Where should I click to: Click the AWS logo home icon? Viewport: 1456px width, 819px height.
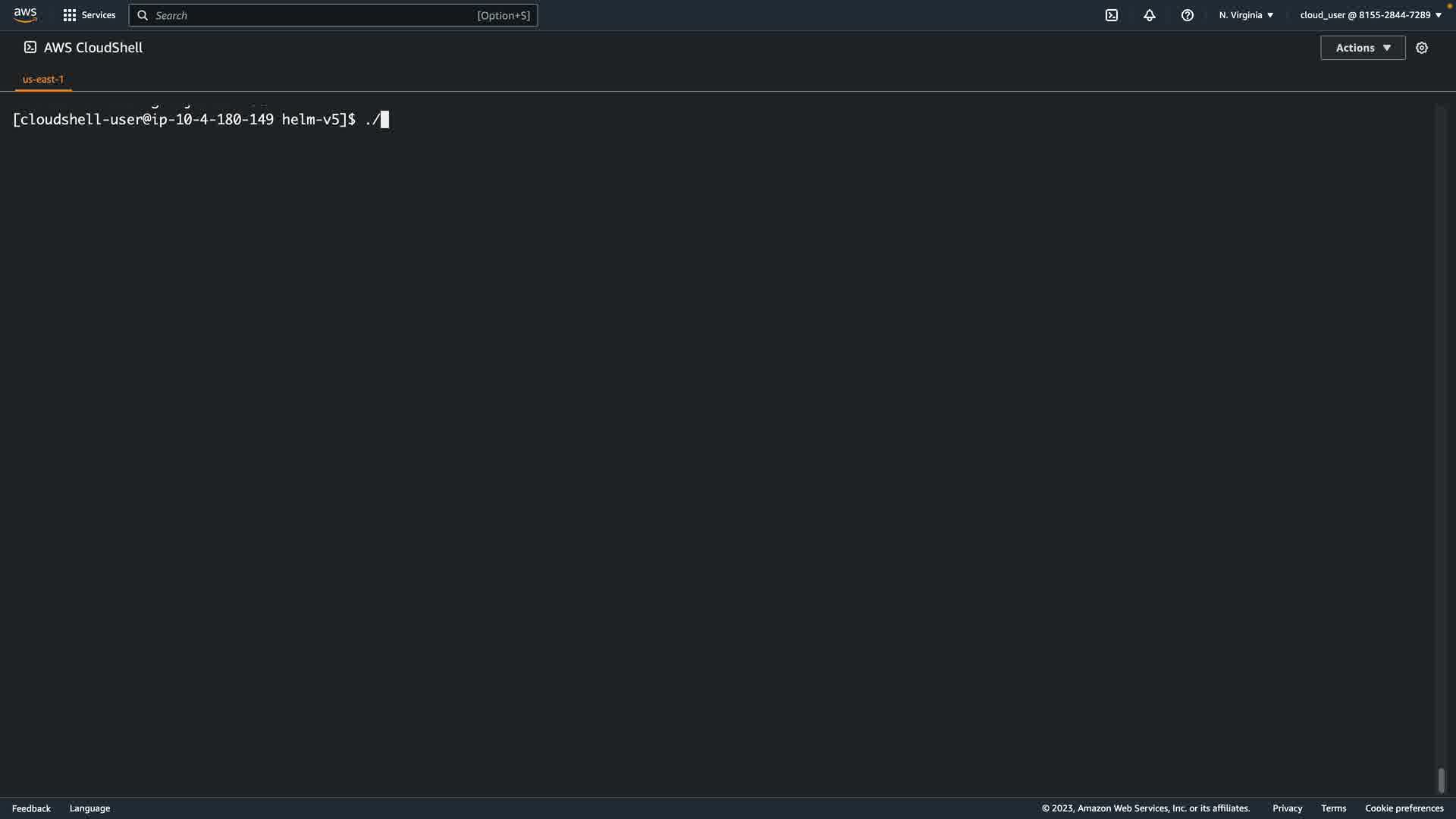tap(25, 15)
